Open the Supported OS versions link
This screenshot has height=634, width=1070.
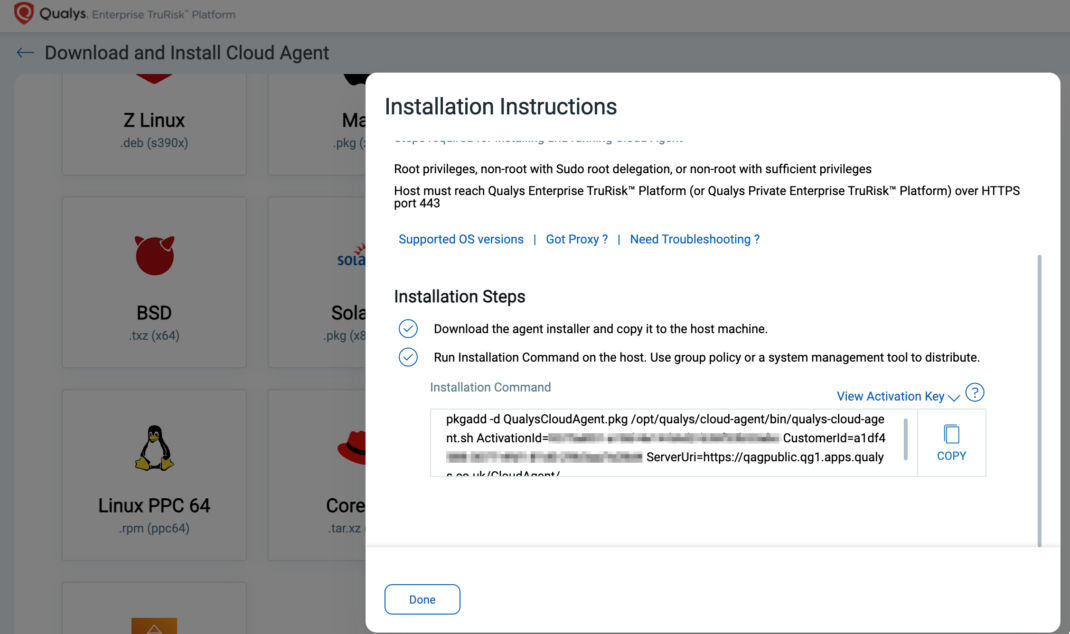click(x=461, y=240)
